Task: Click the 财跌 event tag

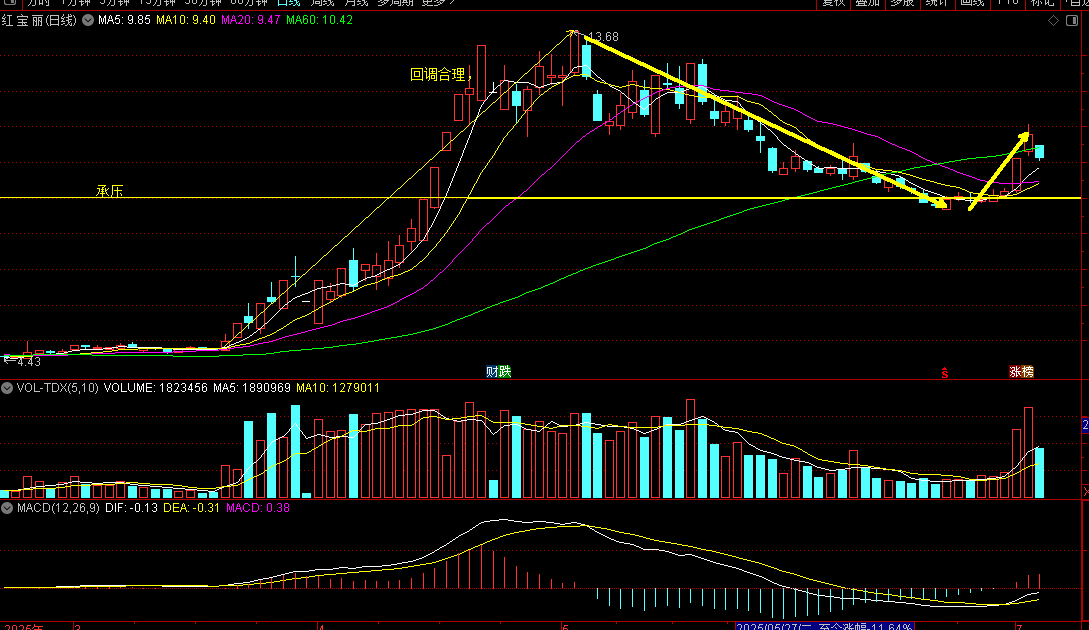Action: (x=499, y=372)
